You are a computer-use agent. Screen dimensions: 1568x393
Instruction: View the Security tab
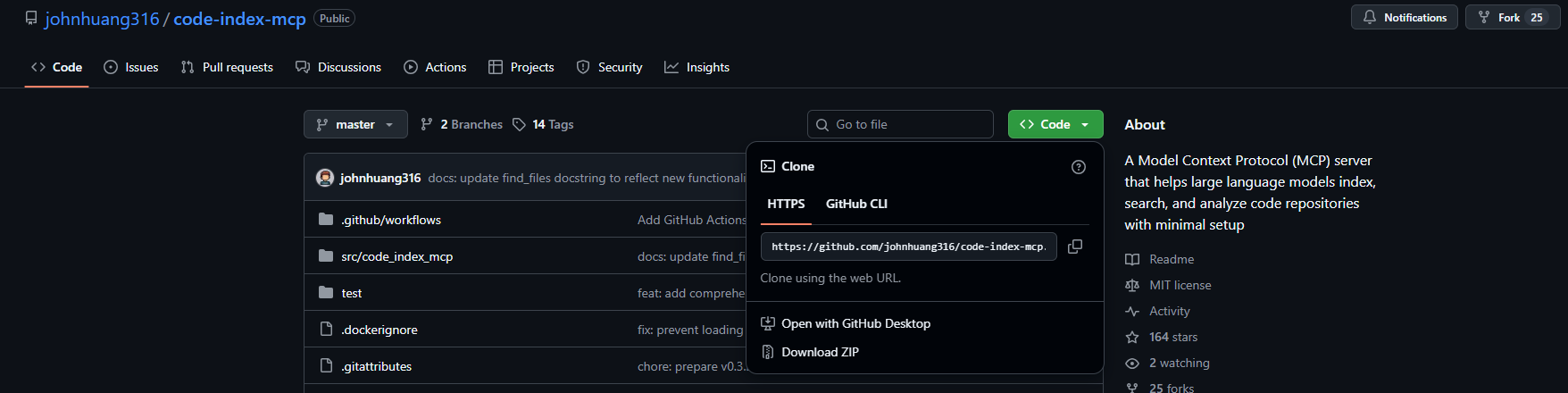pyautogui.click(x=609, y=67)
